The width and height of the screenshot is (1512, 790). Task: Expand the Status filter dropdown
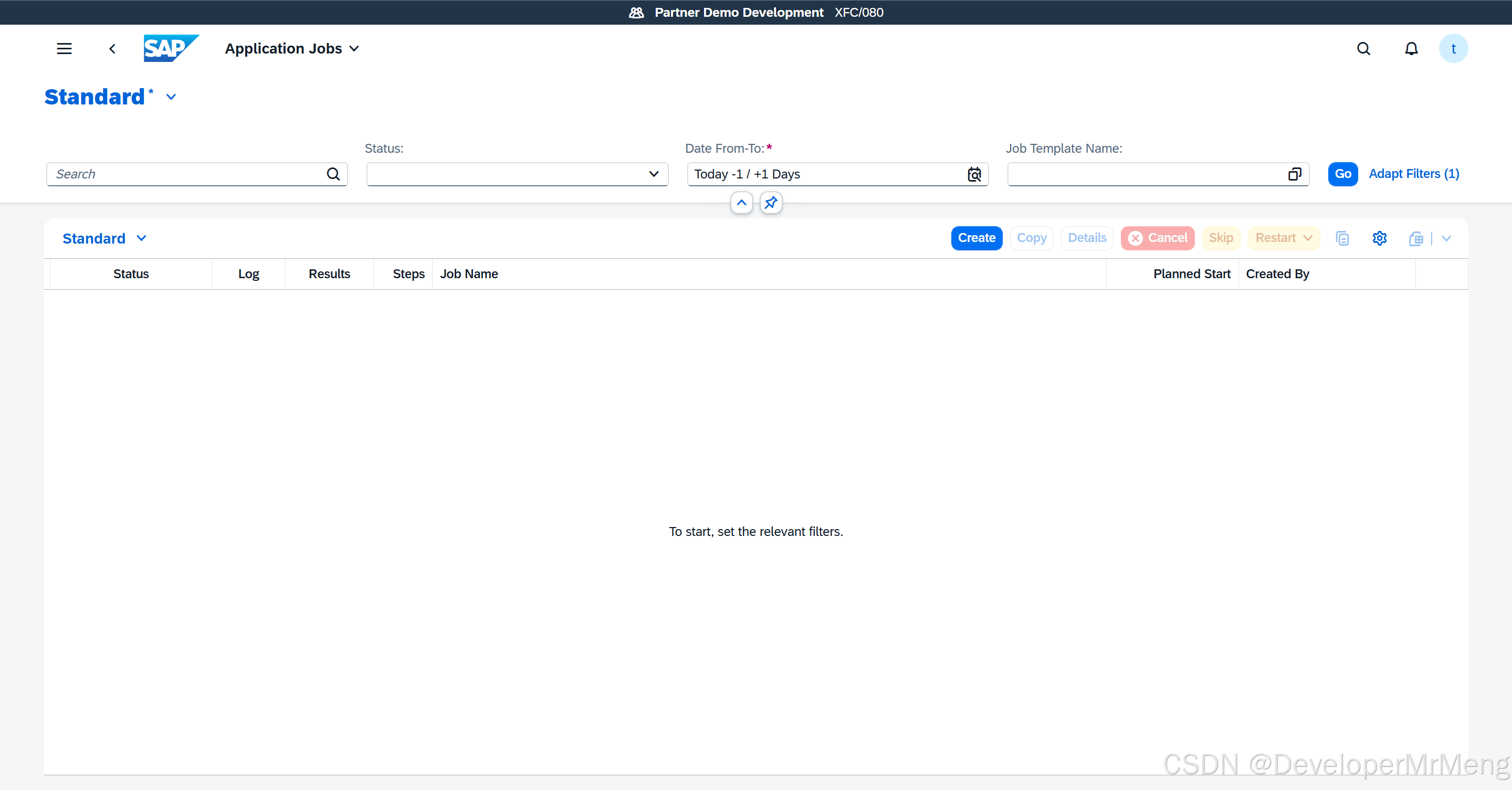pos(653,174)
